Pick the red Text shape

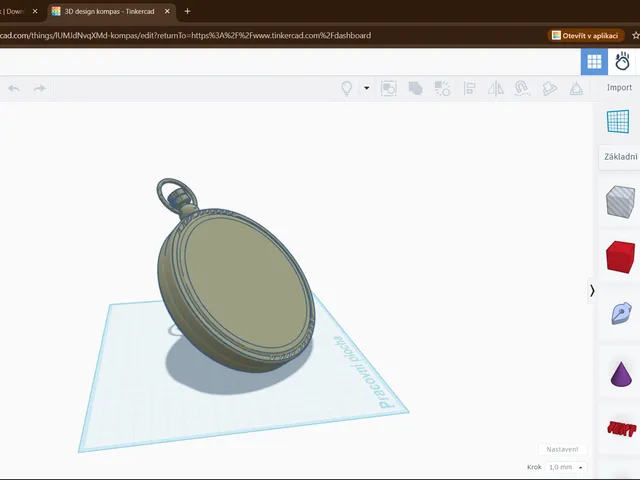[x=621, y=429]
